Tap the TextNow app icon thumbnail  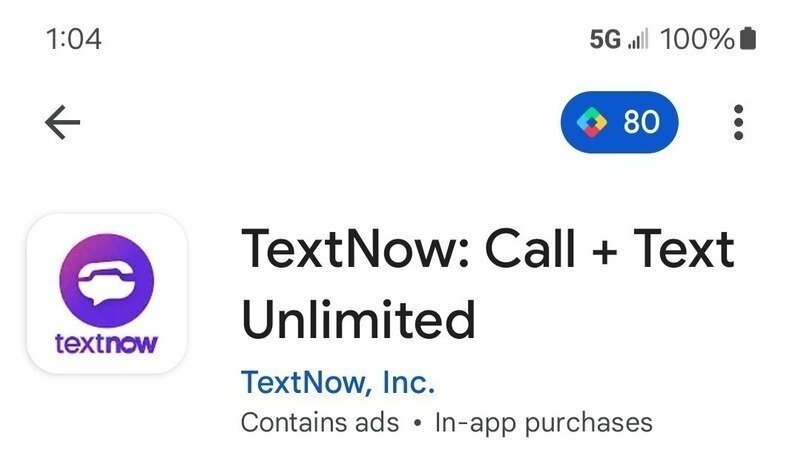(x=107, y=293)
